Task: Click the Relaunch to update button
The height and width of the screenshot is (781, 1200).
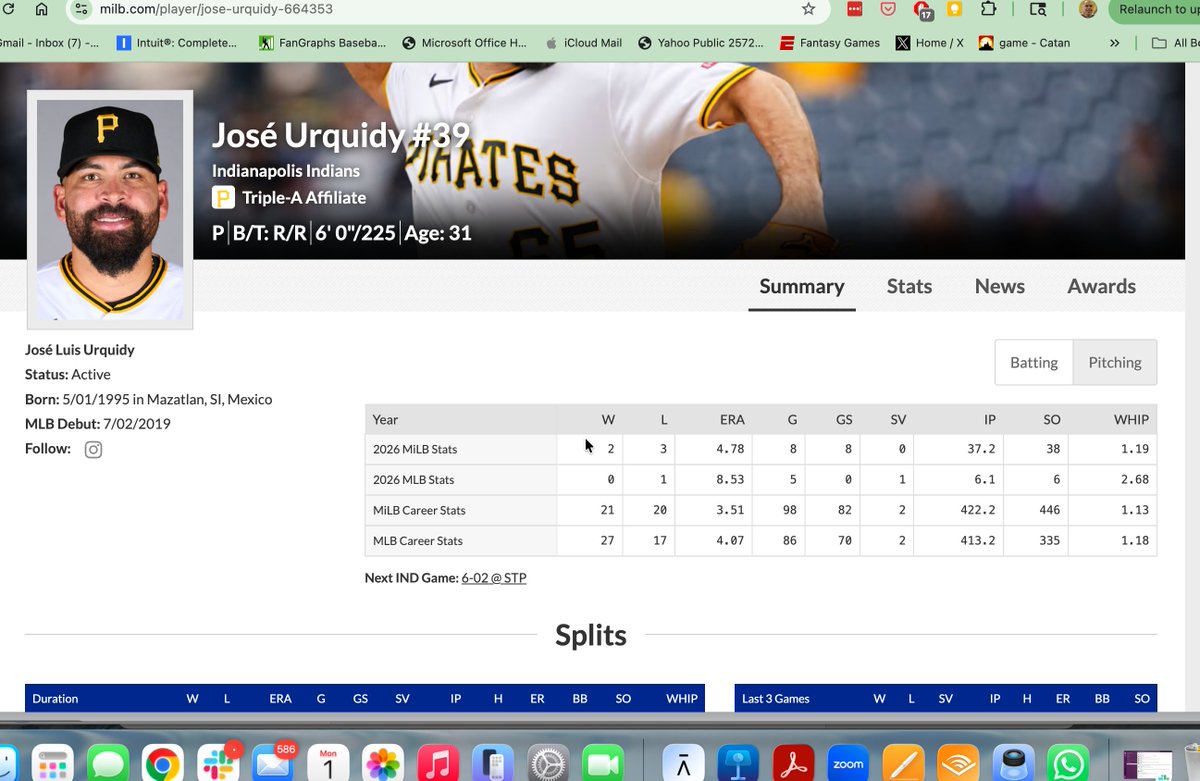Action: [1157, 9]
